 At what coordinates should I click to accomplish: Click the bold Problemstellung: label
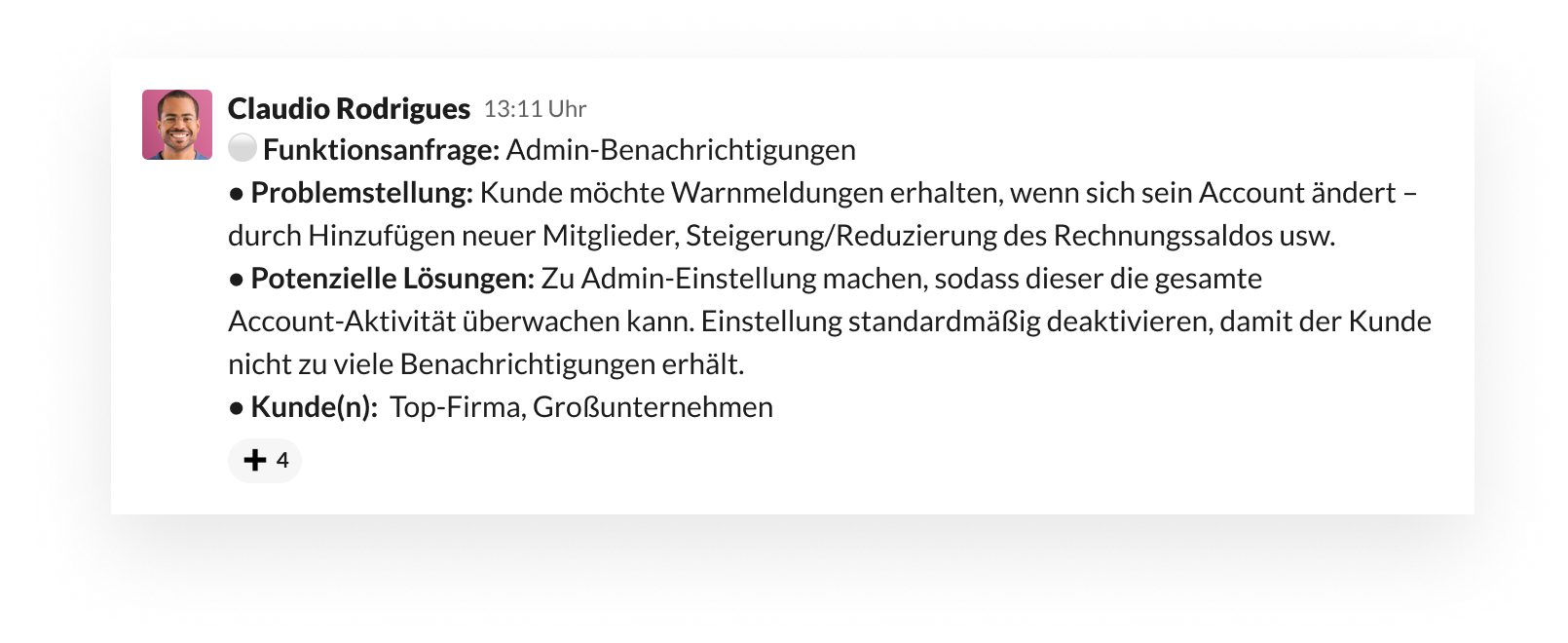point(361,193)
